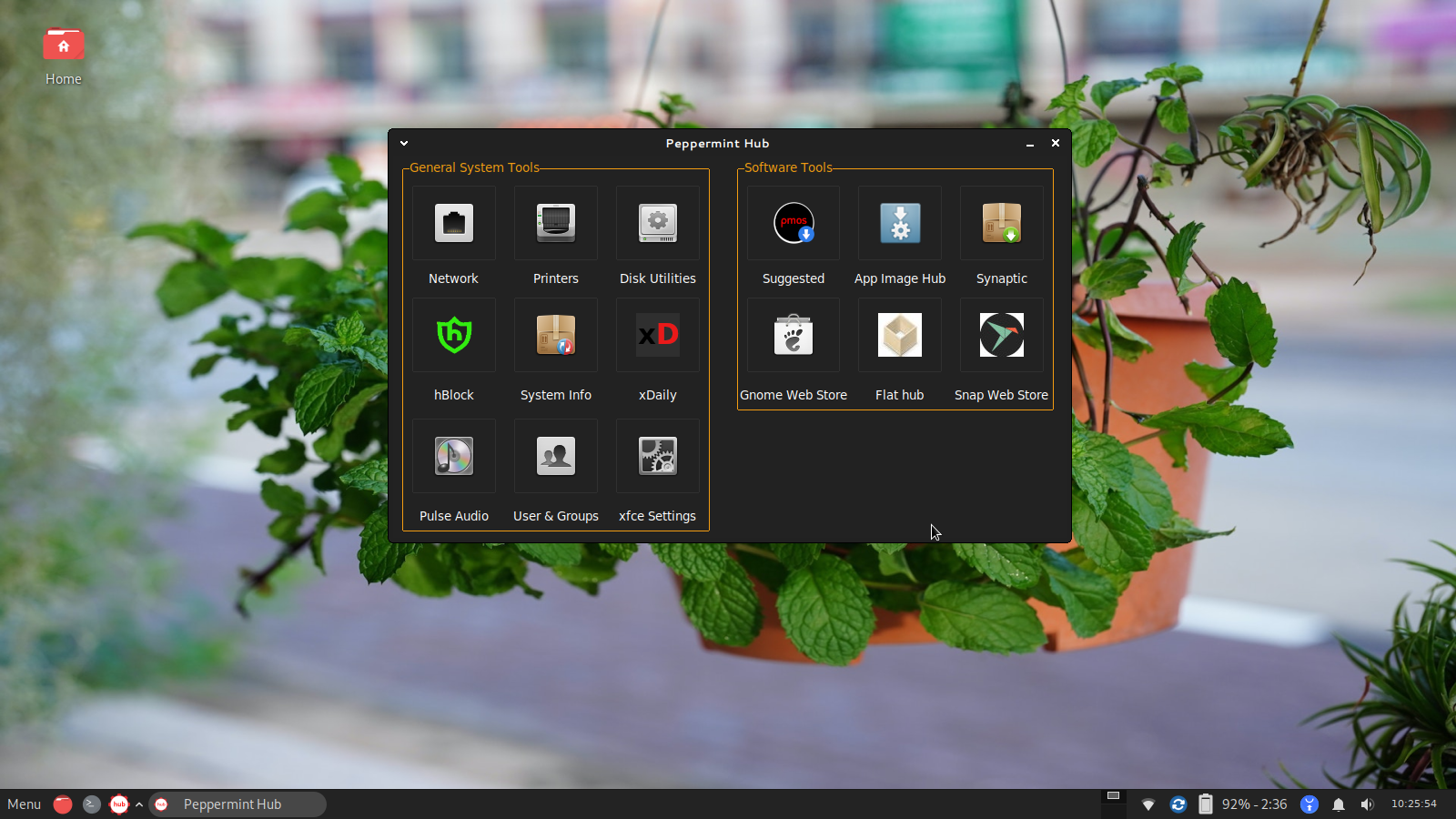The height and width of the screenshot is (819, 1456).
Task: Open the Gnome Web Store
Action: click(794, 335)
